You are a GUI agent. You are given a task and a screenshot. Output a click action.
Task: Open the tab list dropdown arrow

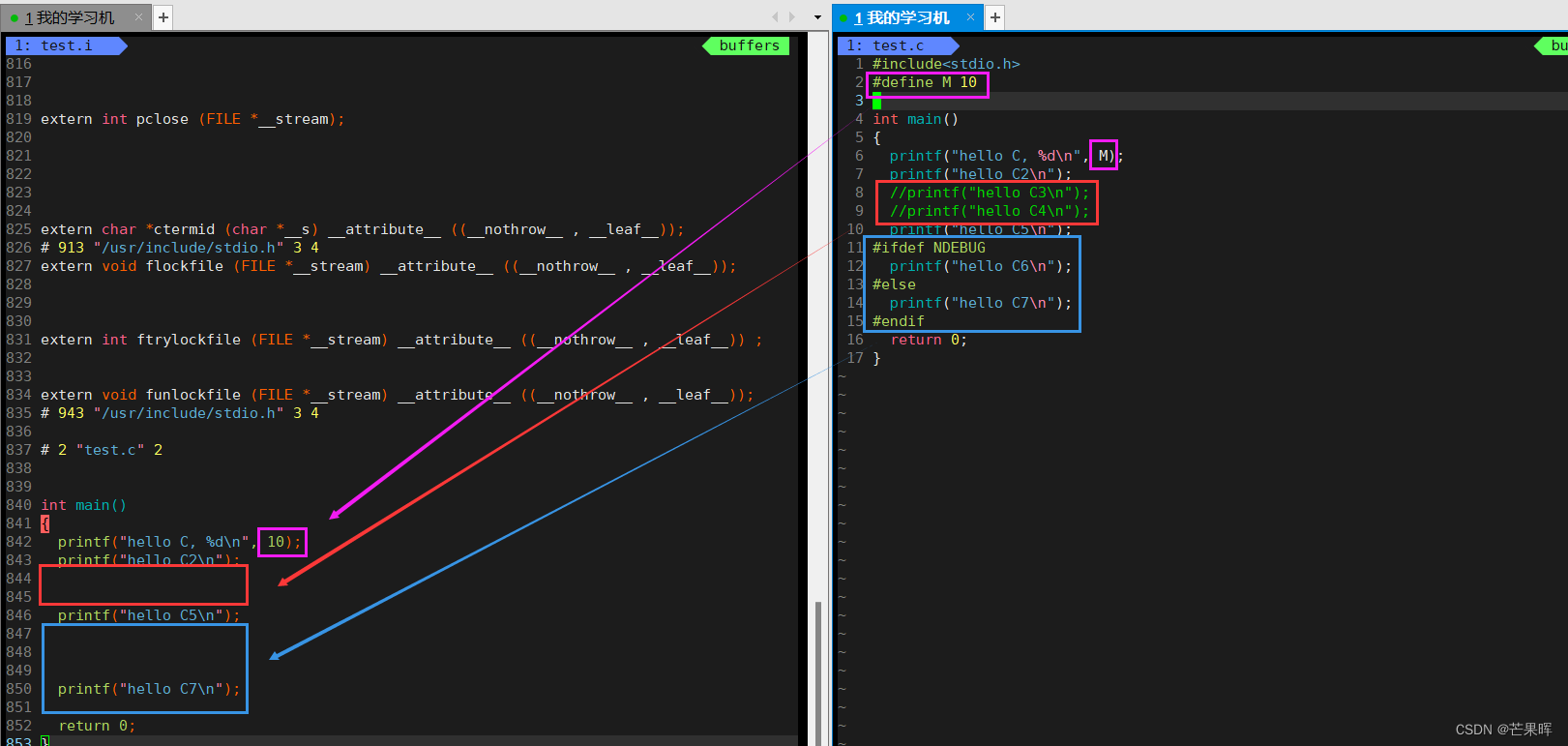point(817,17)
